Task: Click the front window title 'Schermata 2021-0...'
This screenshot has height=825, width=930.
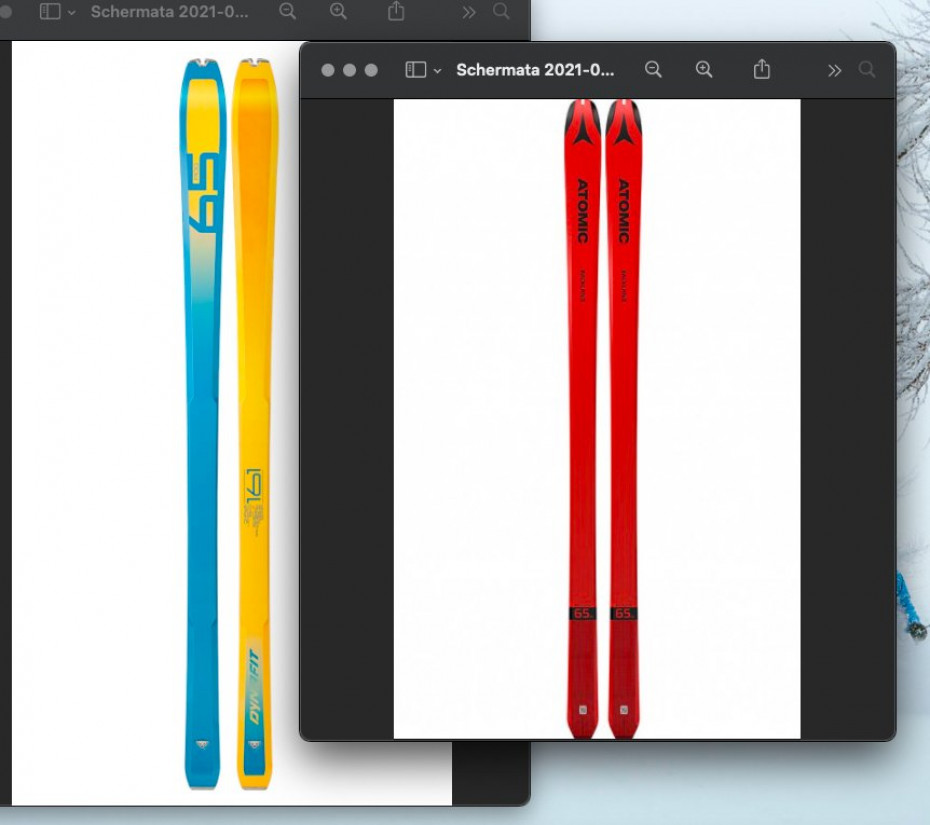Action: [535, 70]
